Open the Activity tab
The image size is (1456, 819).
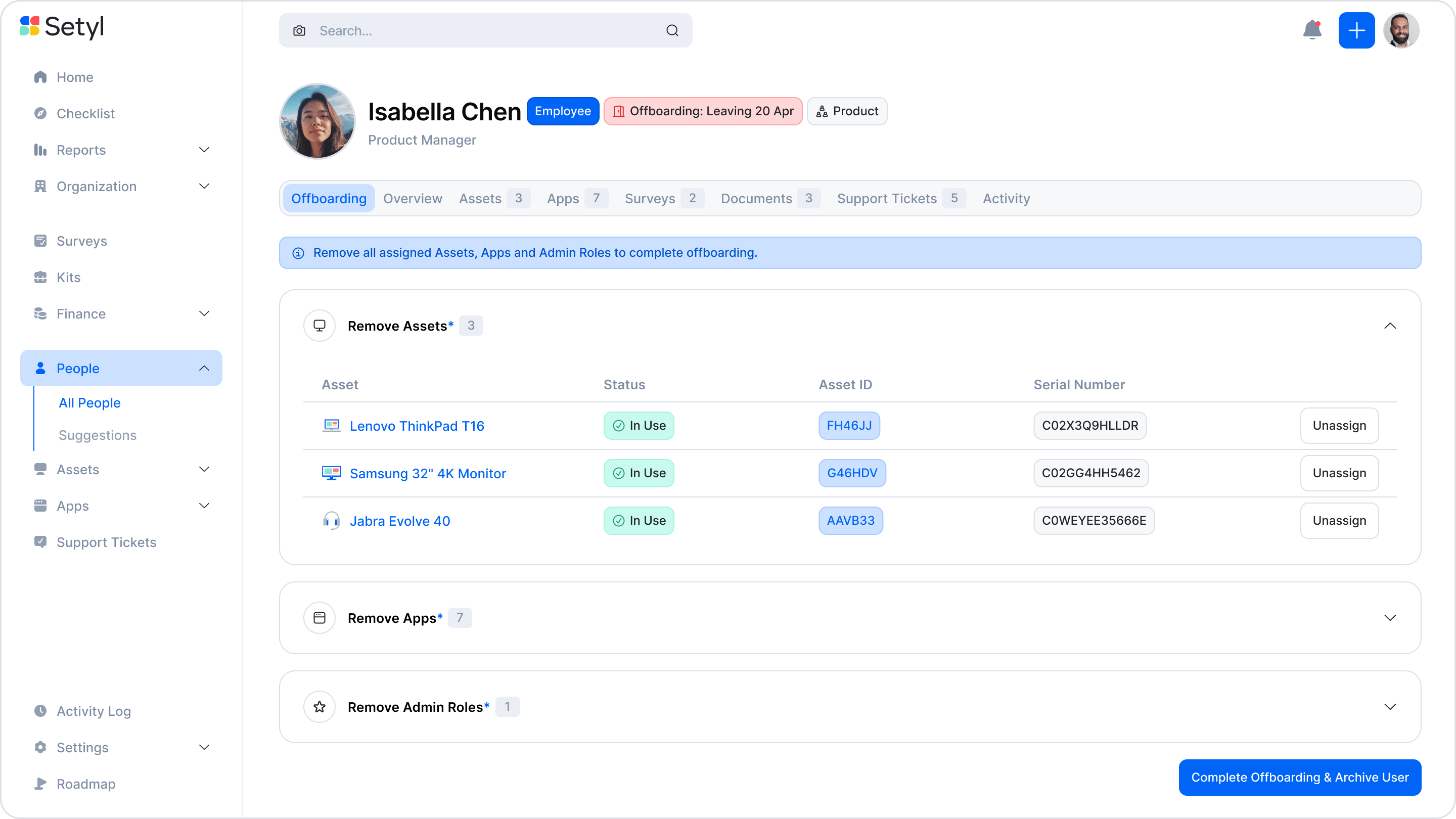coord(1006,198)
